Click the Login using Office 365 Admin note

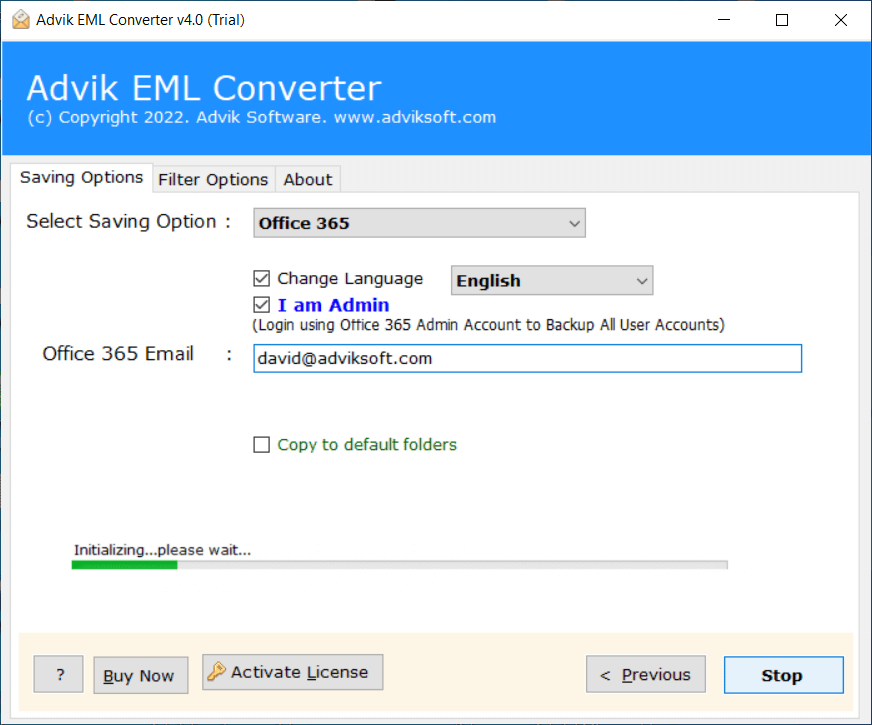tap(488, 325)
